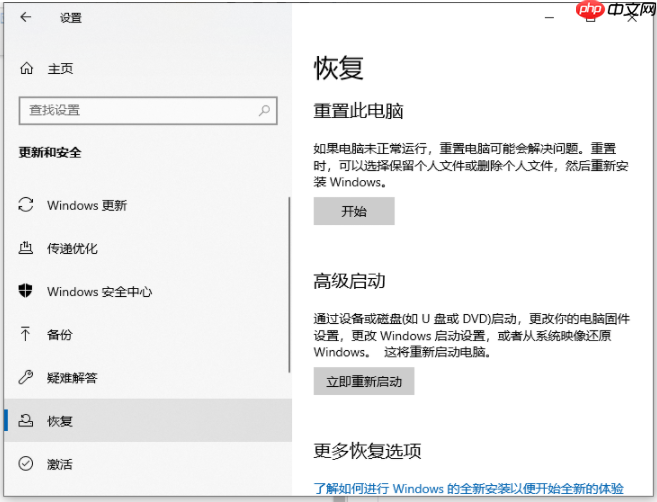Click the magnifier icon in search box

(x=264, y=110)
